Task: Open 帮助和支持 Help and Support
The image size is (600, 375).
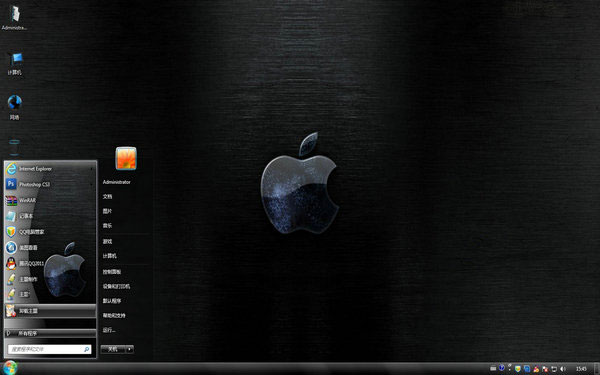Action: click(x=114, y=315)
